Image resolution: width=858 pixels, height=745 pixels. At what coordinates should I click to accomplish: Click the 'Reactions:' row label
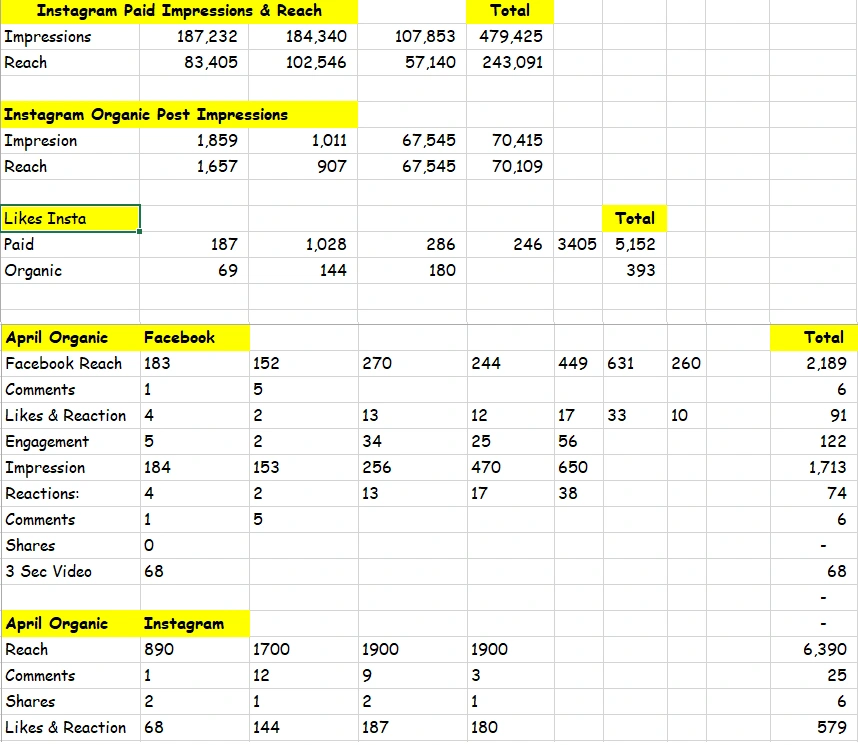(x=71, y=493)
